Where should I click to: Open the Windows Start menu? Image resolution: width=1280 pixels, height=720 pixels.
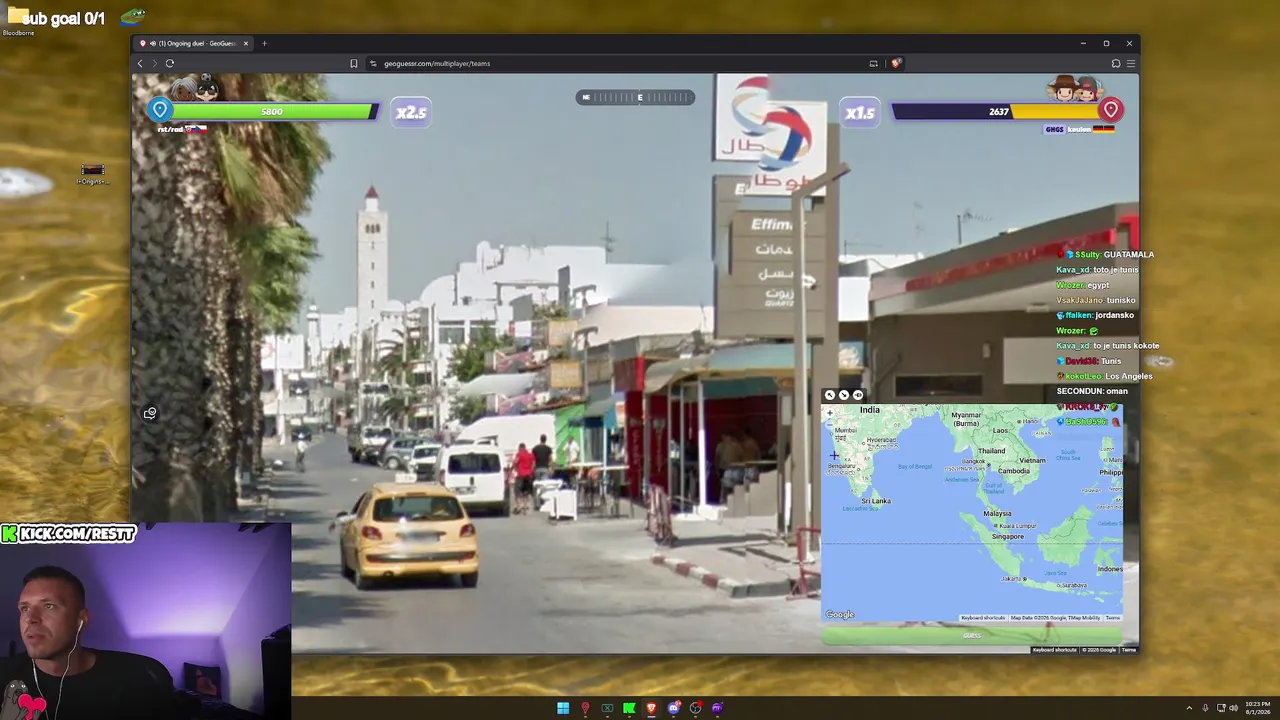[x=563, y=708]
